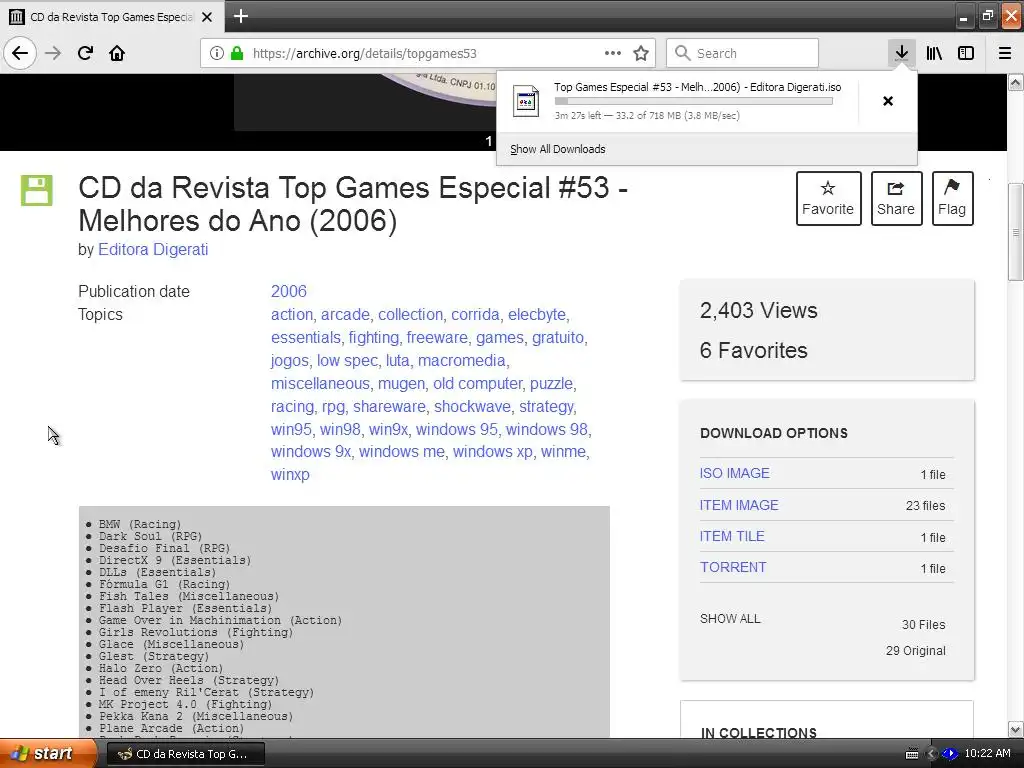Click 'MK Project 4.0 (Fighting)' list entry

[185, 704]
